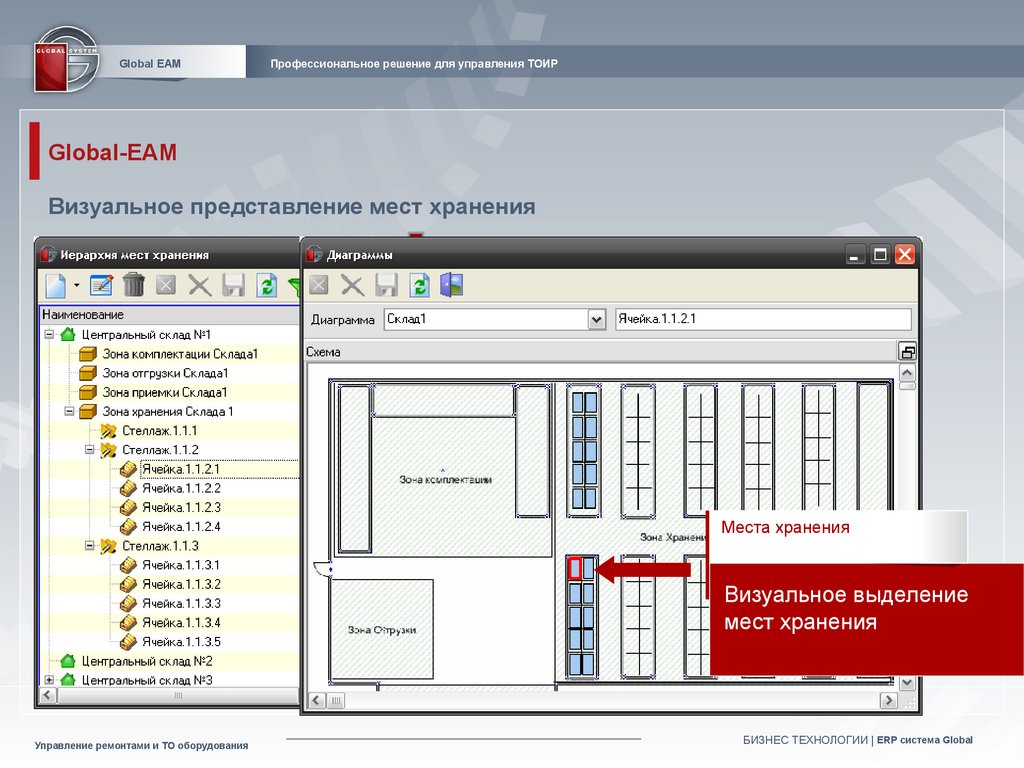Click the green filter funnel icon

[x=294, y=286]
